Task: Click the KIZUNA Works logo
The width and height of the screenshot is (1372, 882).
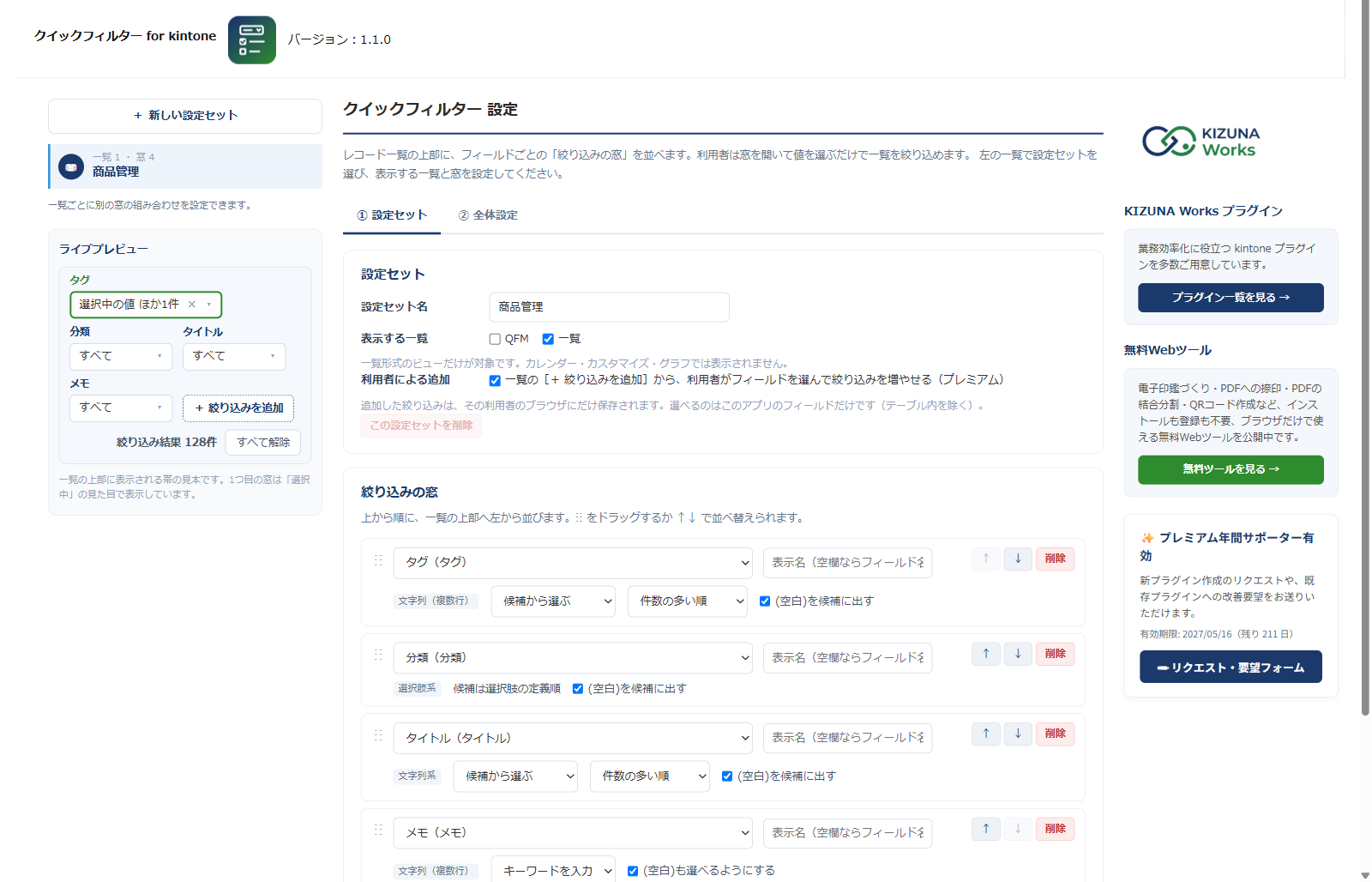Action: (x=1200, y=142)
